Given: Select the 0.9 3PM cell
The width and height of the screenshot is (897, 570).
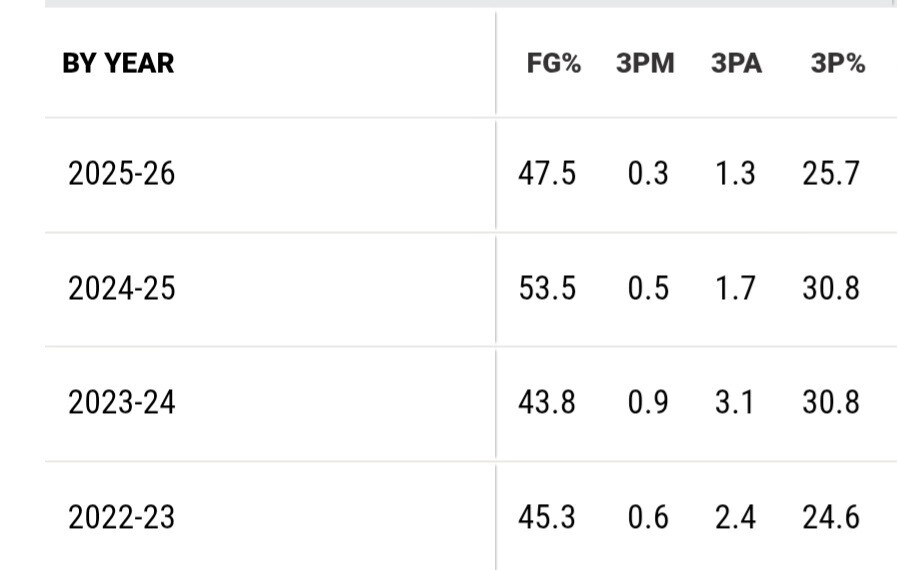Looking at the screenshot, I should pyautogui.click(x=648, y=403).
